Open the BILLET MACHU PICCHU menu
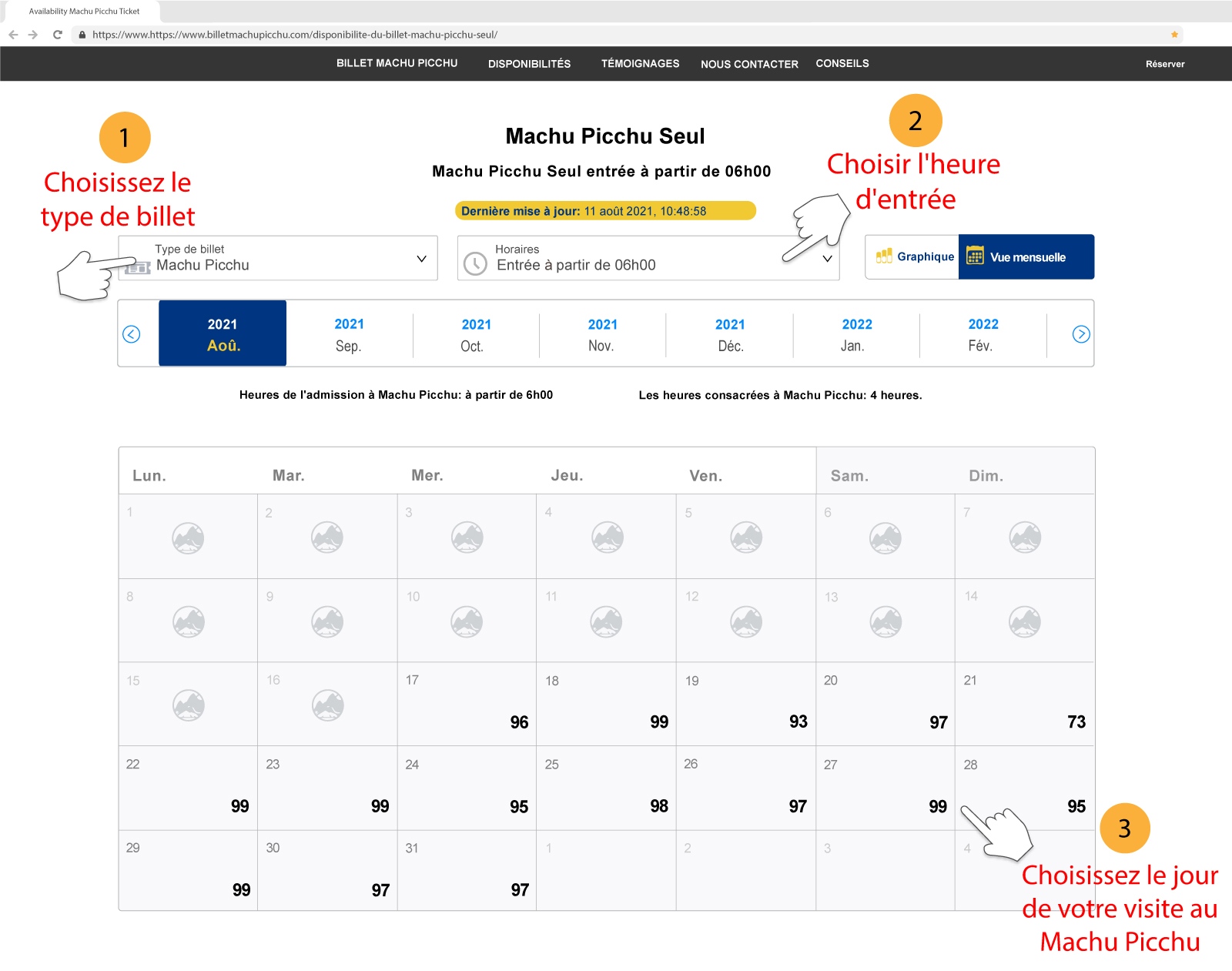This screenshot has height=971, width=1232. [397, 63]
